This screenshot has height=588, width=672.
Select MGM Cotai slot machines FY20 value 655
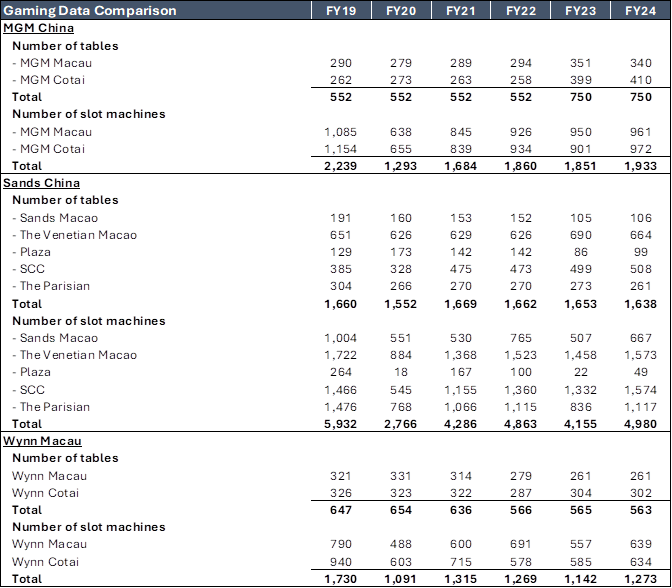pos(401,149)
